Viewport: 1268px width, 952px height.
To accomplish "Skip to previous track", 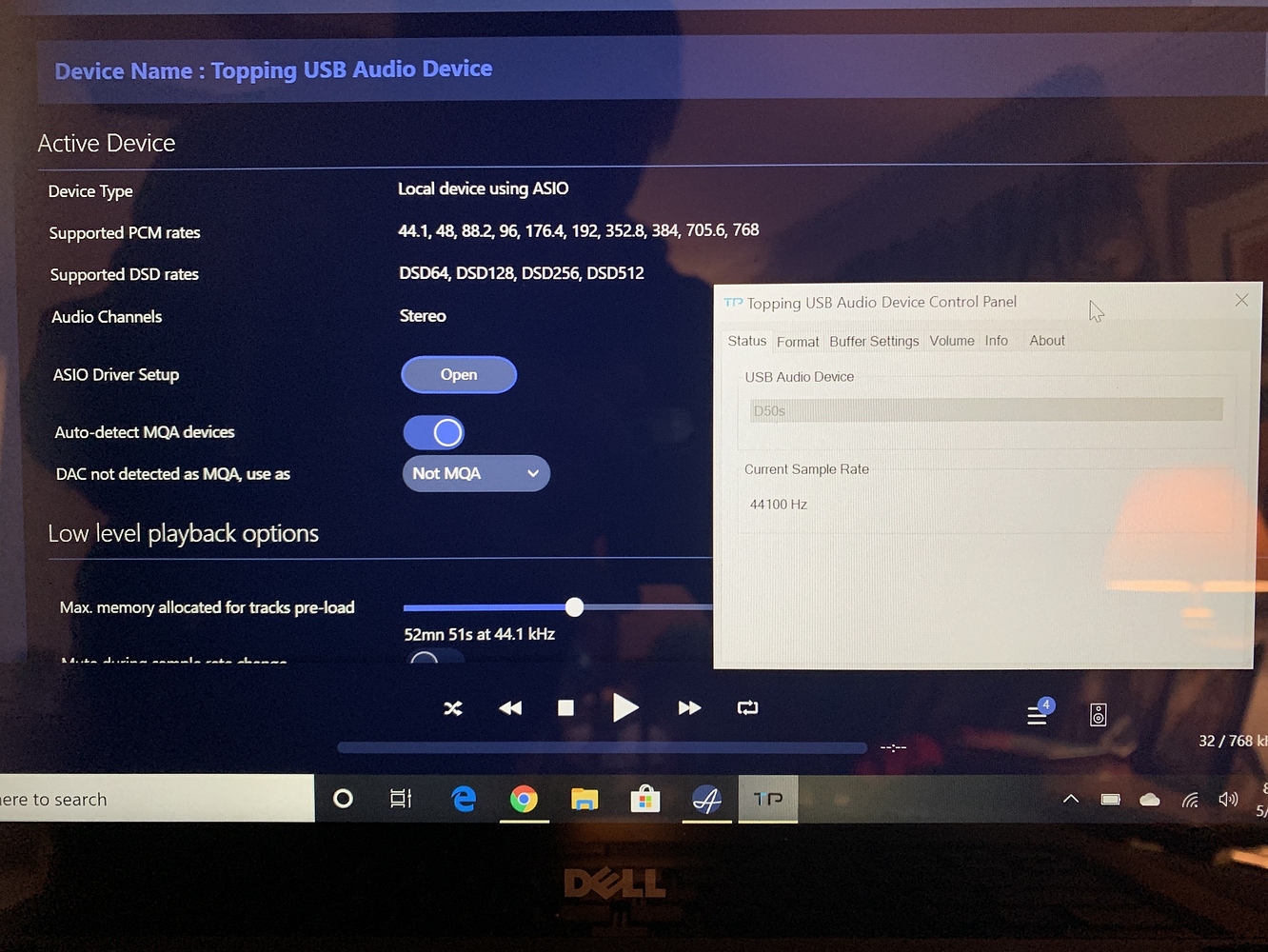I will (510, 708).
